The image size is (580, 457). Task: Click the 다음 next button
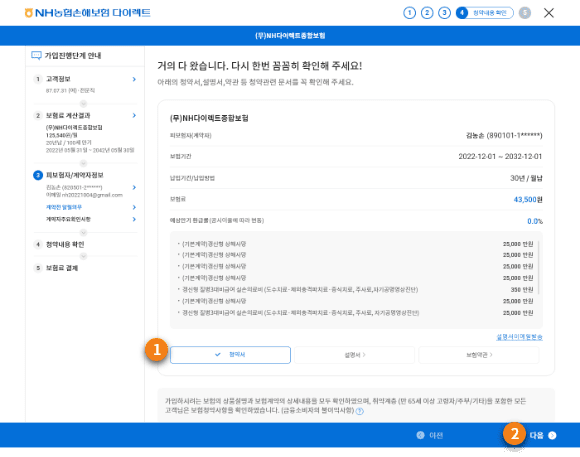click(x=542, y=435)
